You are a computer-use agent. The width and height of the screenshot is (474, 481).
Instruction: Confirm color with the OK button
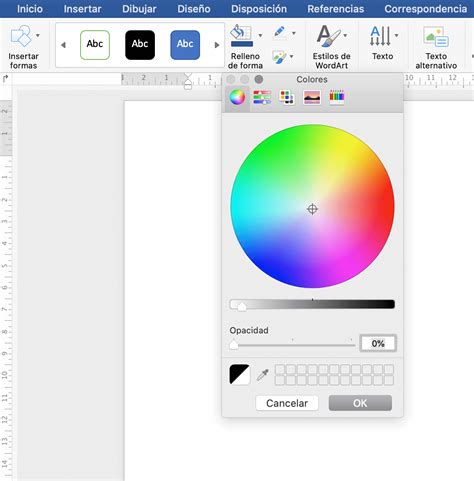360,403
